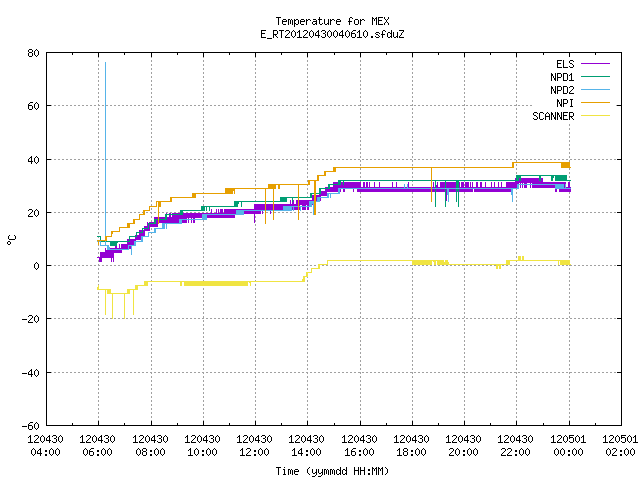Click the NPD1 legend label

pos(562,77)
